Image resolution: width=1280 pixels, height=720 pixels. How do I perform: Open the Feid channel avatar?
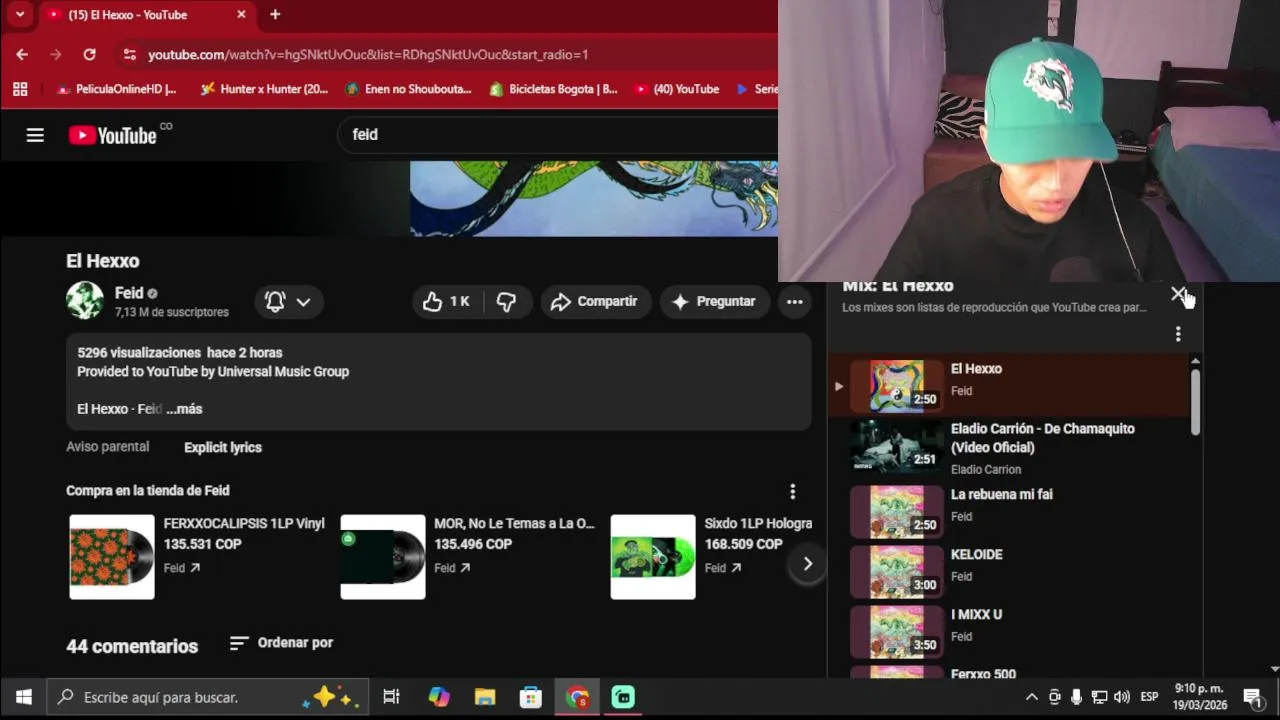point(85,301)
